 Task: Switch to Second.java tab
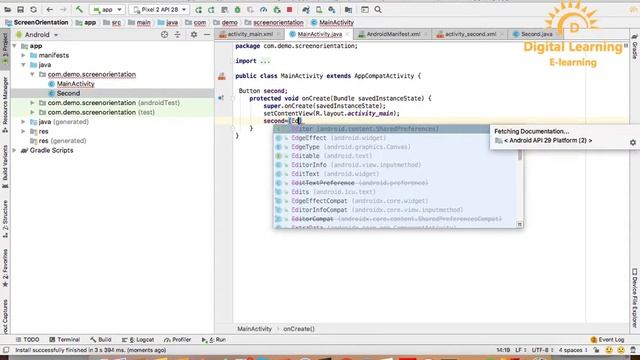point(537,34)
